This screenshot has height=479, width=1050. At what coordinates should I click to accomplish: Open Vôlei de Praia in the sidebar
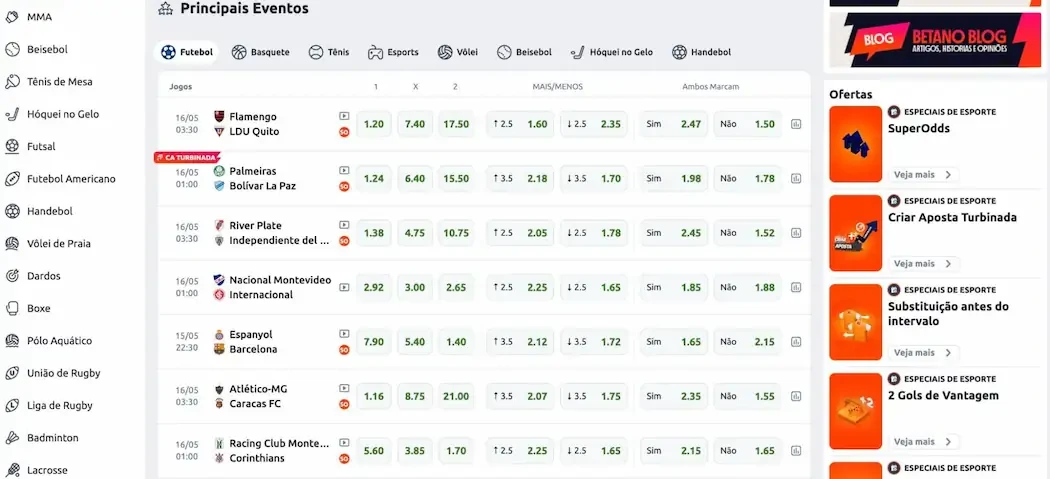click(x=58, y=243)
